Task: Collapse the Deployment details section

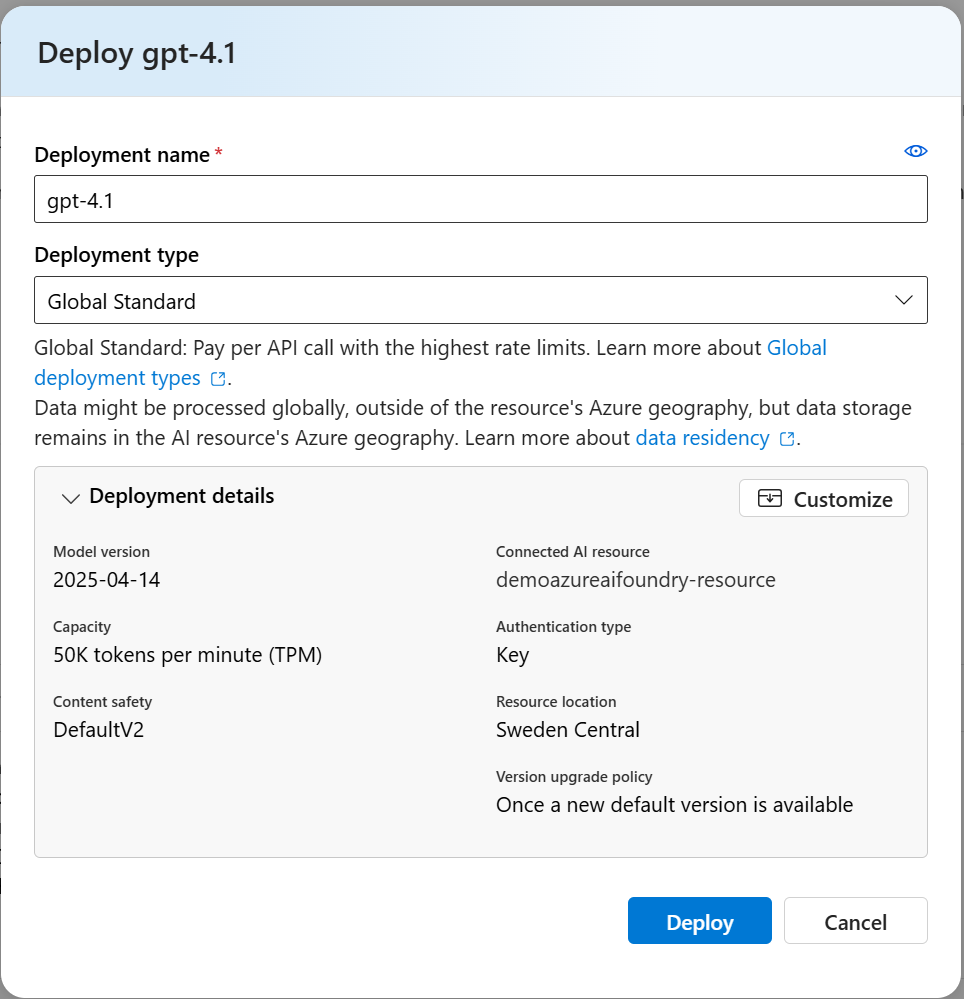Action: tap(71, 498)
